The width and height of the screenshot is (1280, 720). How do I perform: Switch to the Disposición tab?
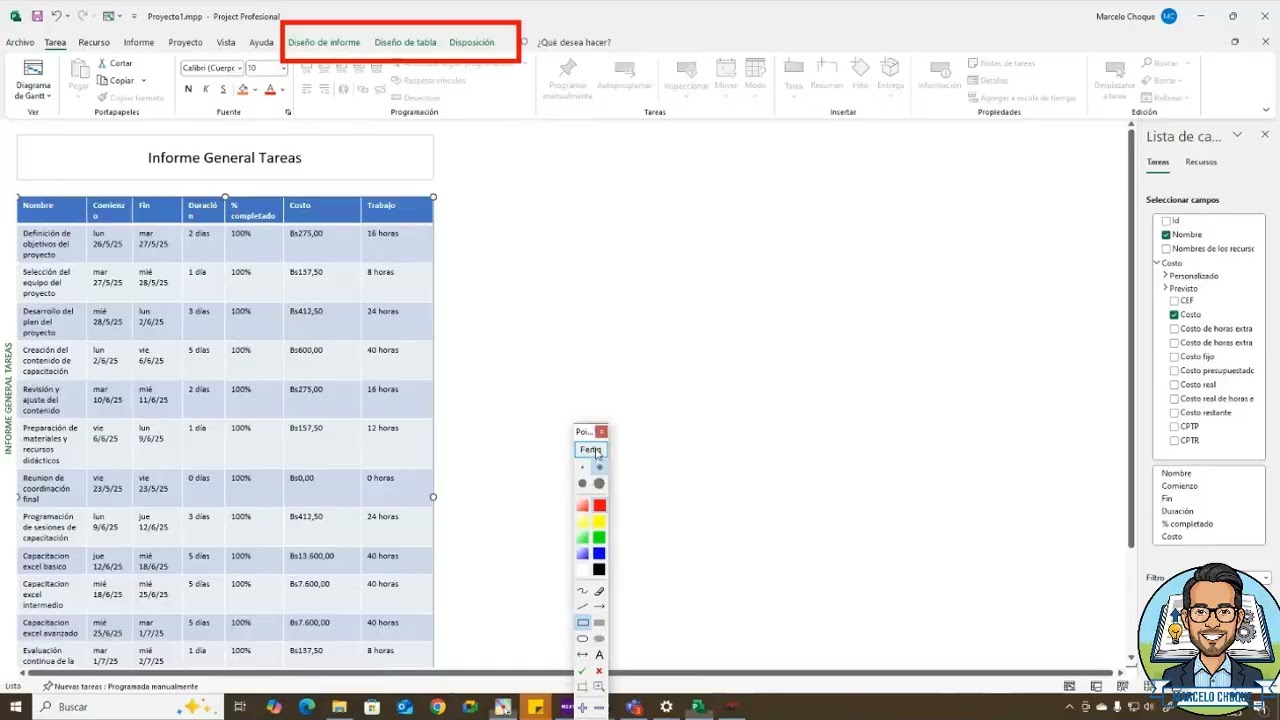472,42
